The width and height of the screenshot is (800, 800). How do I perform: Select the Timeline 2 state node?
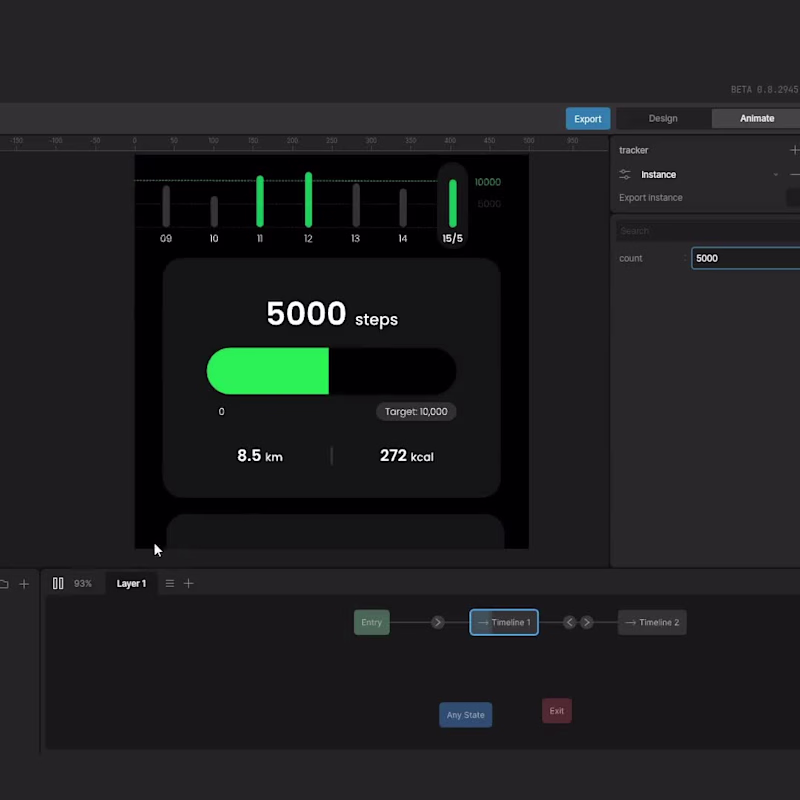(x=652, y=622)
